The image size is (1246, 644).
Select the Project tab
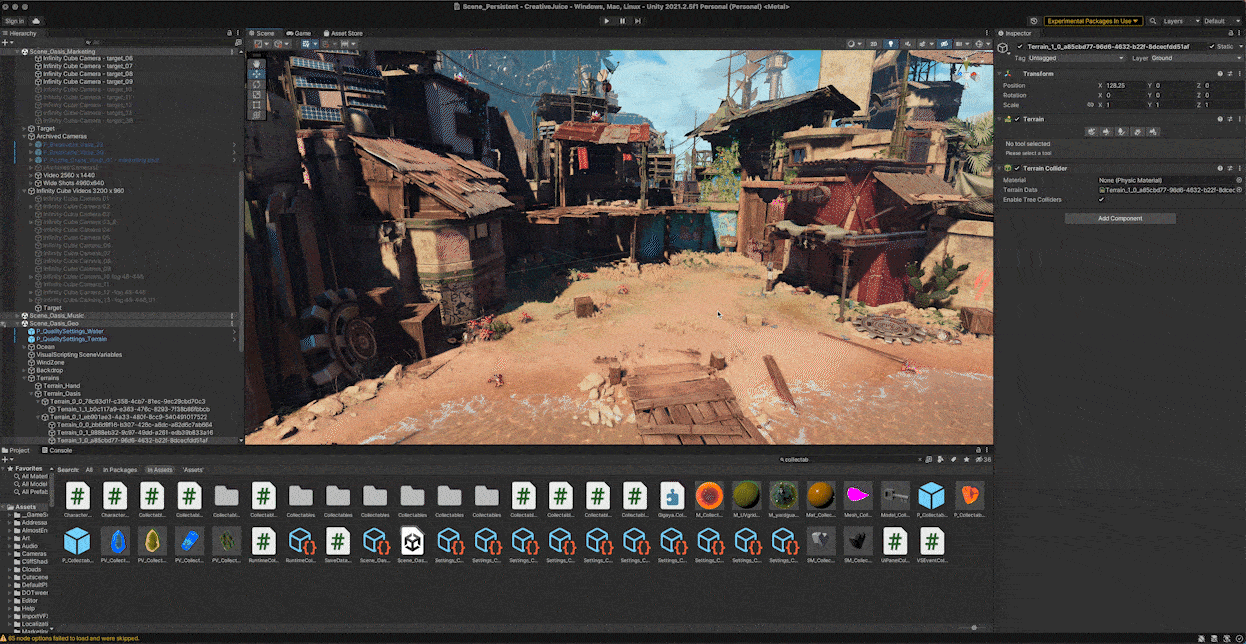17,450
